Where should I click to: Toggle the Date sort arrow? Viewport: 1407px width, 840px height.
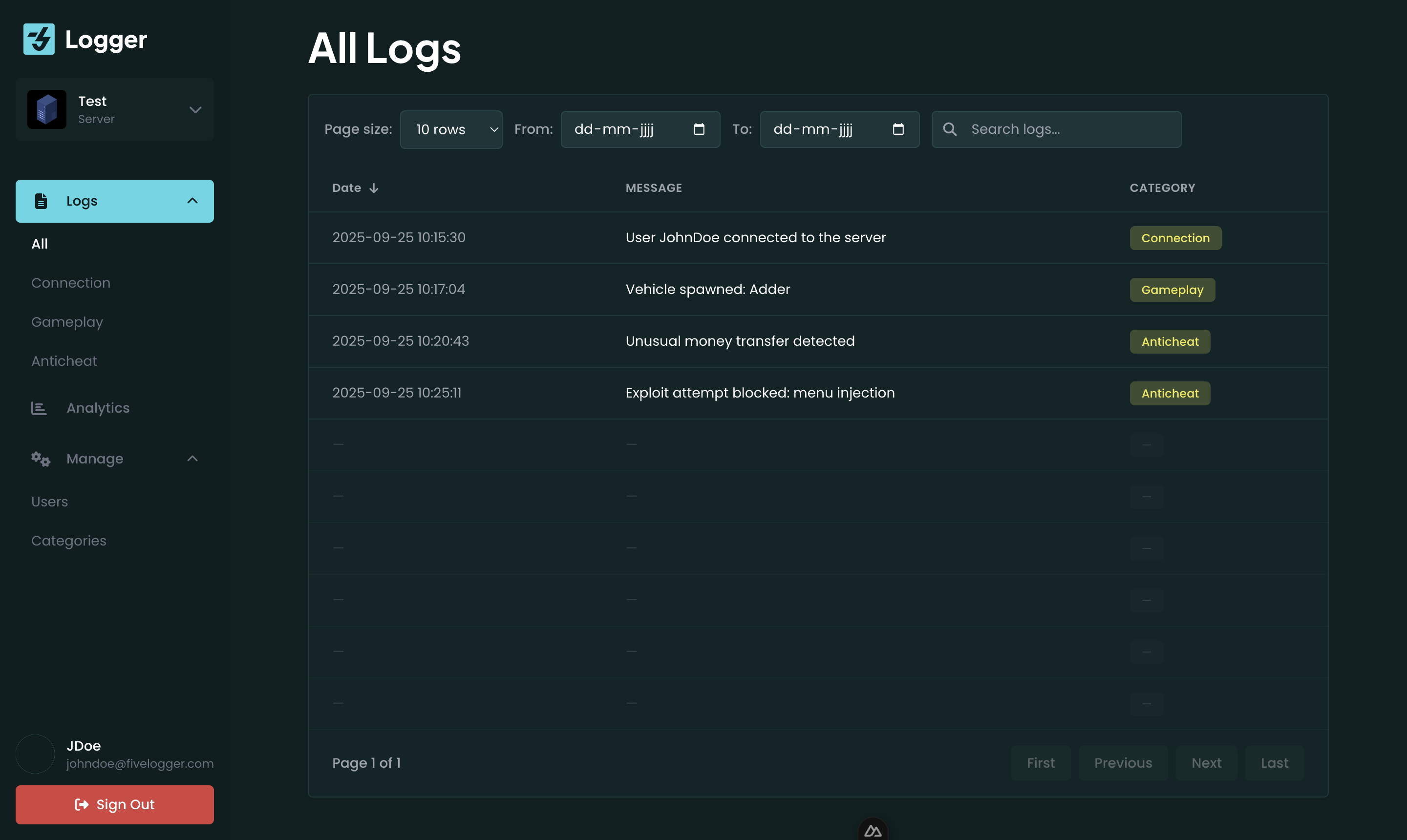click(x=374, y=188)
